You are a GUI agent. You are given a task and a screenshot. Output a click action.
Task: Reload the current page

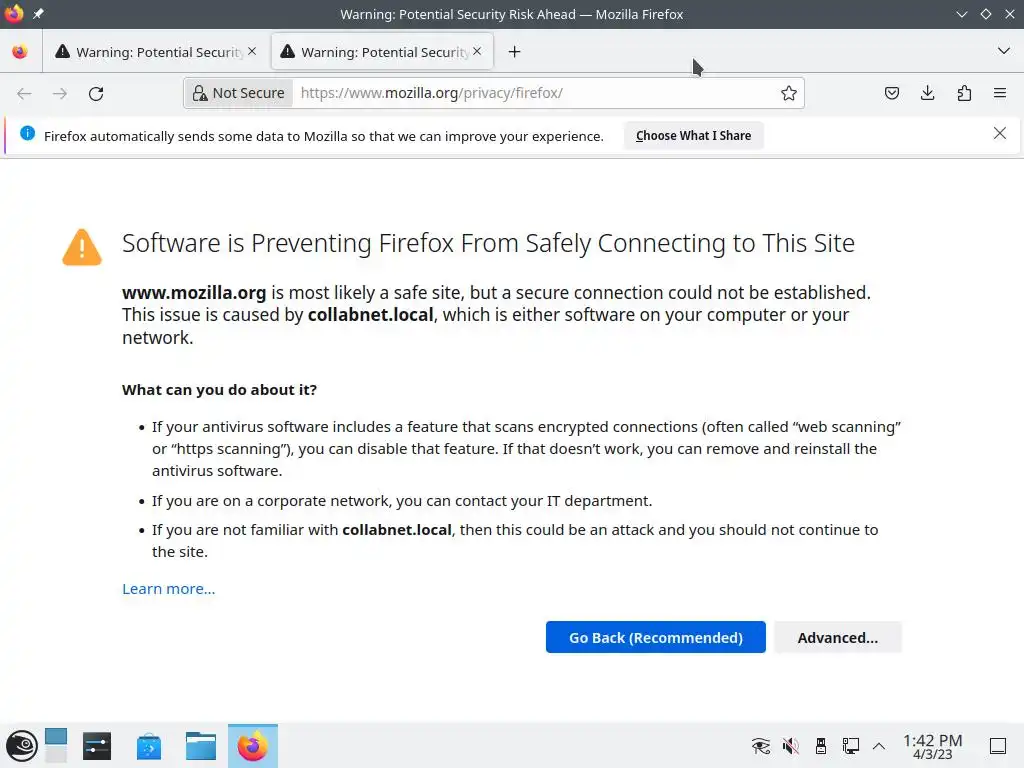click(x=96, y=93)
